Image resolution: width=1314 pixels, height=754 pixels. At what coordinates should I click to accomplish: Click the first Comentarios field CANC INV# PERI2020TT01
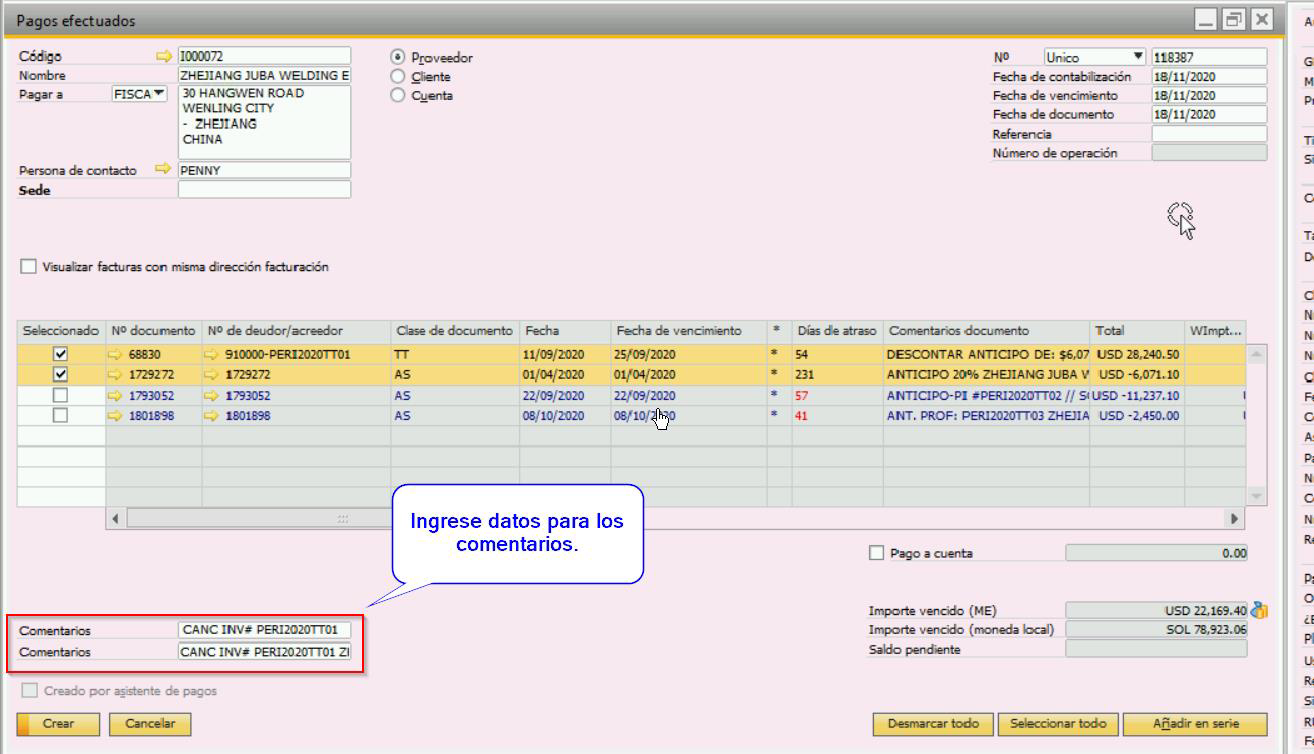click(x=264, y=630)
